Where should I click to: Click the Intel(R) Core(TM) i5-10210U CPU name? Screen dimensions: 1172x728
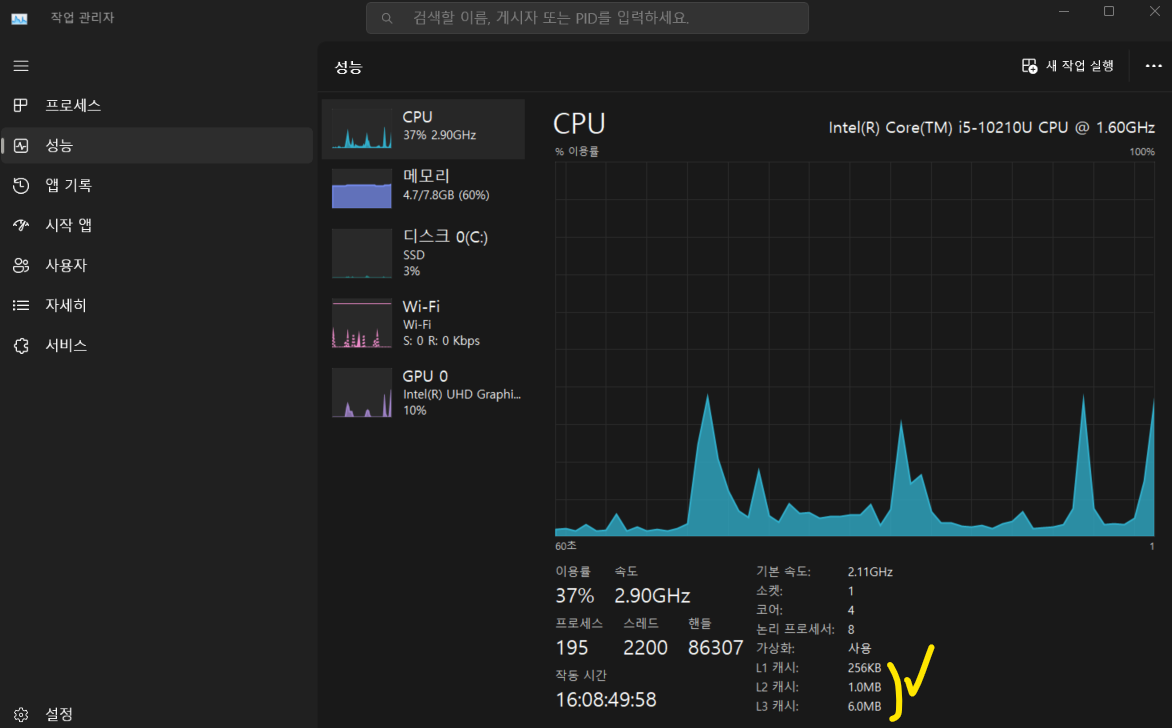[x=991, y=128]
